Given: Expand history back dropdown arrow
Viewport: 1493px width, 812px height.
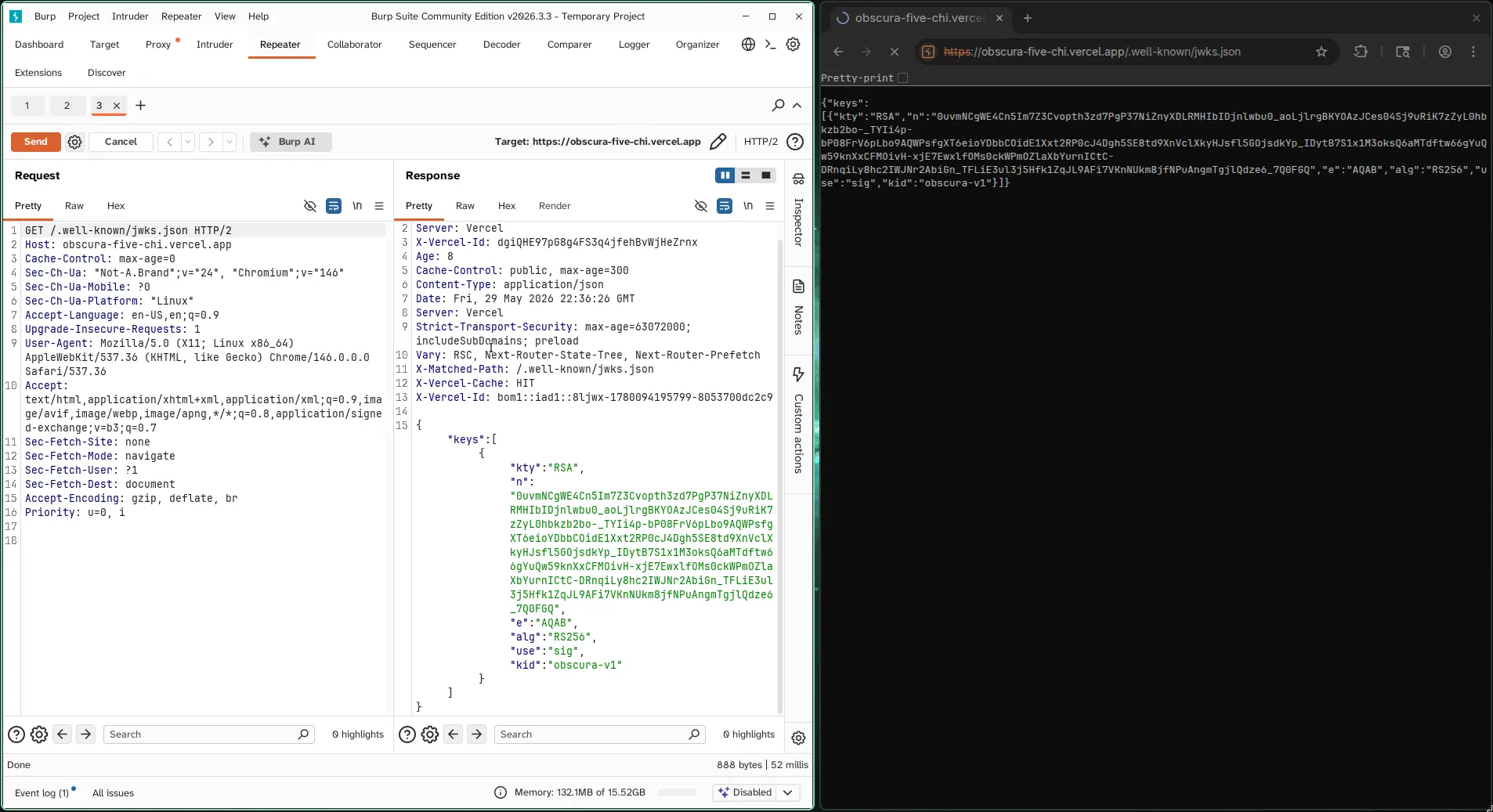Looking at the screenshot, I should (x=188, y=142).
